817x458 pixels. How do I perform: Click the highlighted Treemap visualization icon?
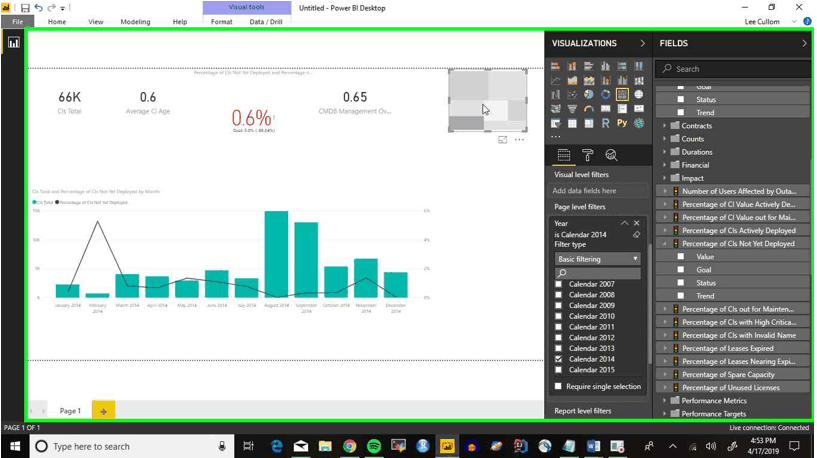622,94
